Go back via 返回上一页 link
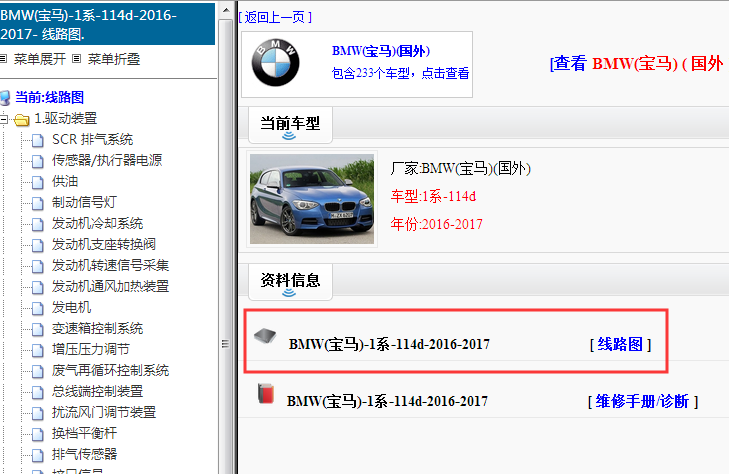This screenshot has width=729, height=474. 275,17
